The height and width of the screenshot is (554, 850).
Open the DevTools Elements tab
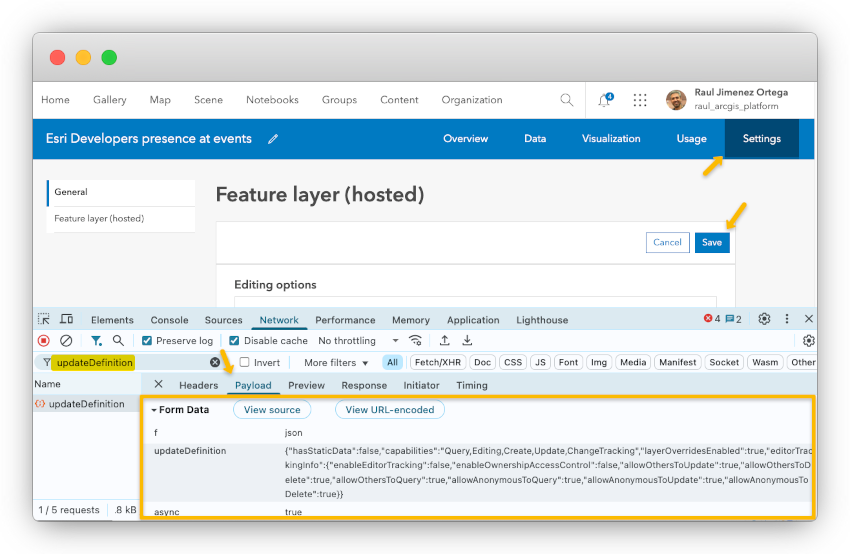click(112, 320)
